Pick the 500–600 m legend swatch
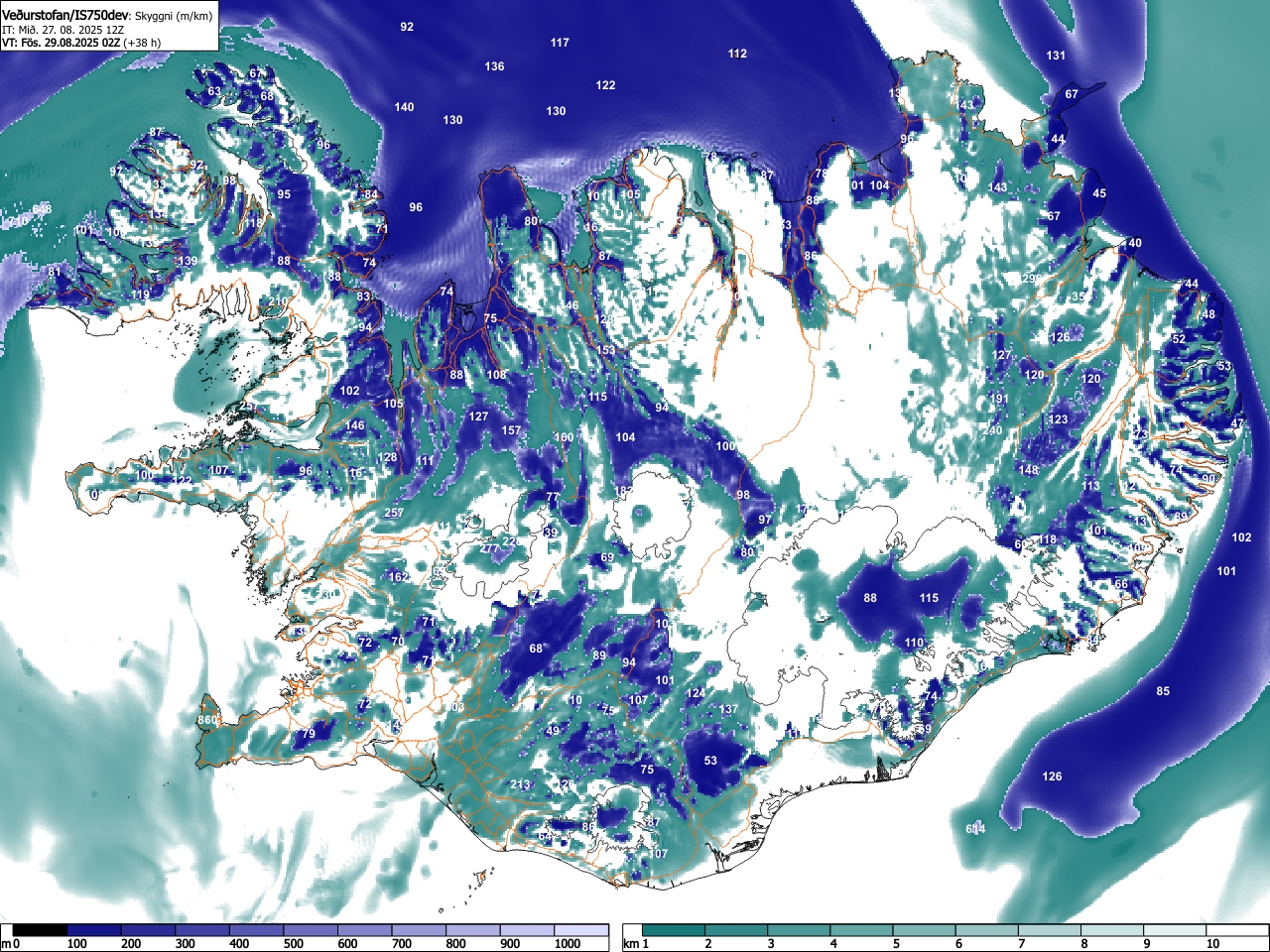The image size is (1270, 952). pyautogui.click(x=312, y=930)
